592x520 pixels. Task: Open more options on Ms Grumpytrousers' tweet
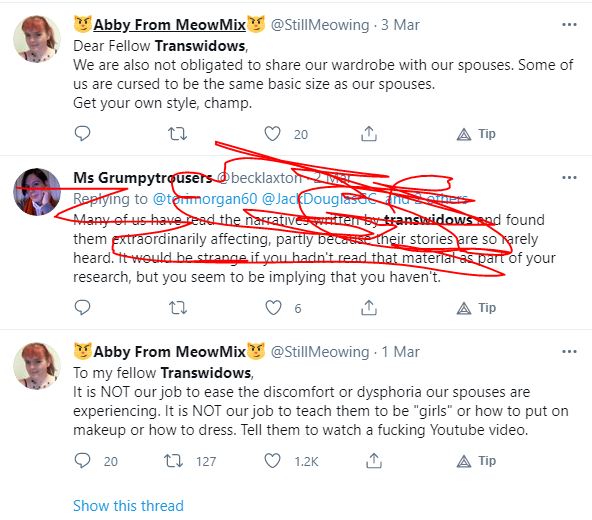(x=569, y=177)
